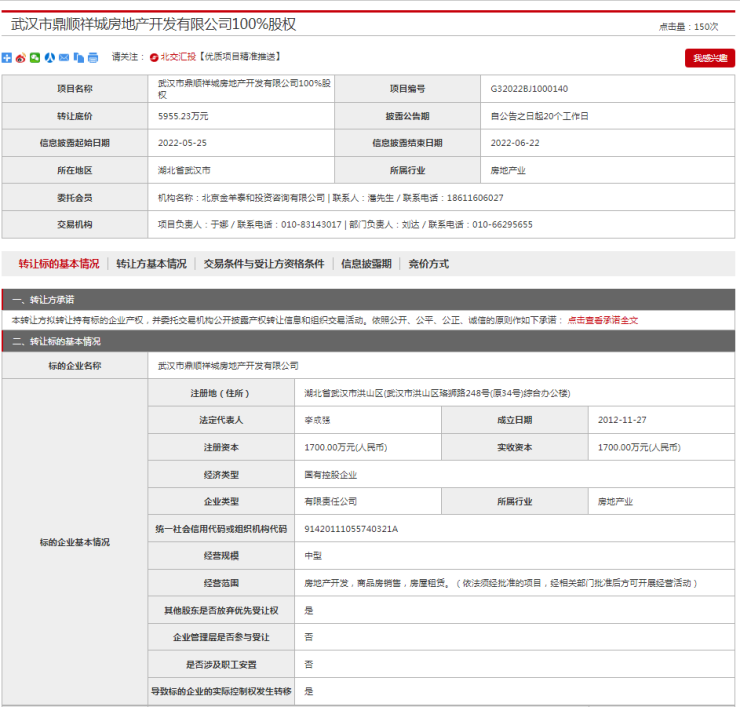This screenshot has height=707, width=740.
Task: Open the 北交汇投 link
Action: tap(178, 58)
